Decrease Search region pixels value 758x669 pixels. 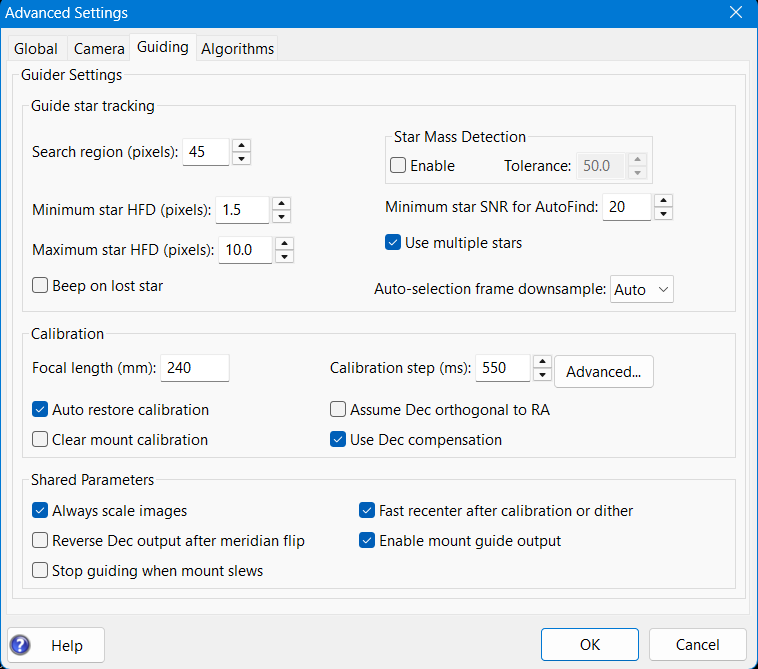241,159
